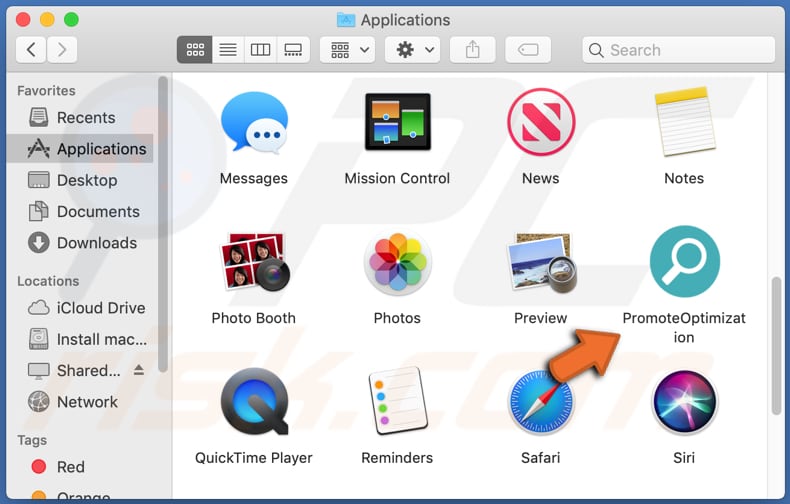790x504 pixels.
Task: Click the sidebar vertical scrollbar
Action: click(x=163, y=224)
